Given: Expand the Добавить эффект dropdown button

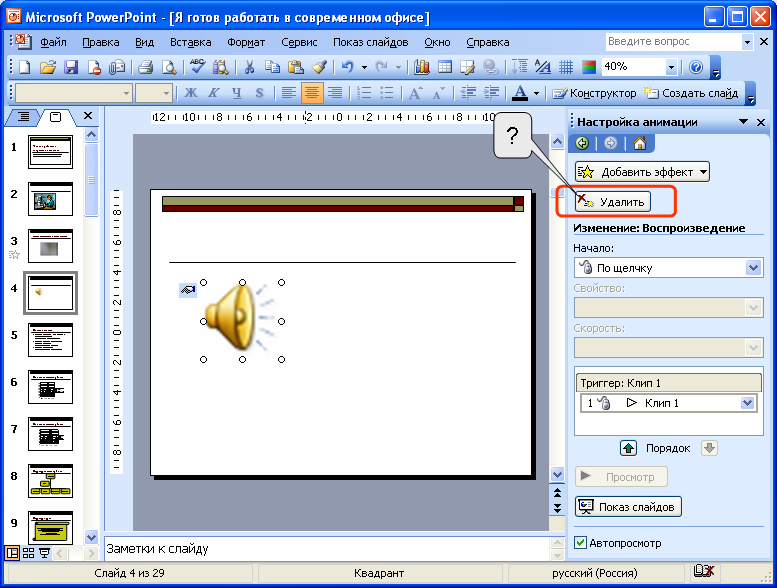Looking at the screenshot, I should click(x=642, y=172).
